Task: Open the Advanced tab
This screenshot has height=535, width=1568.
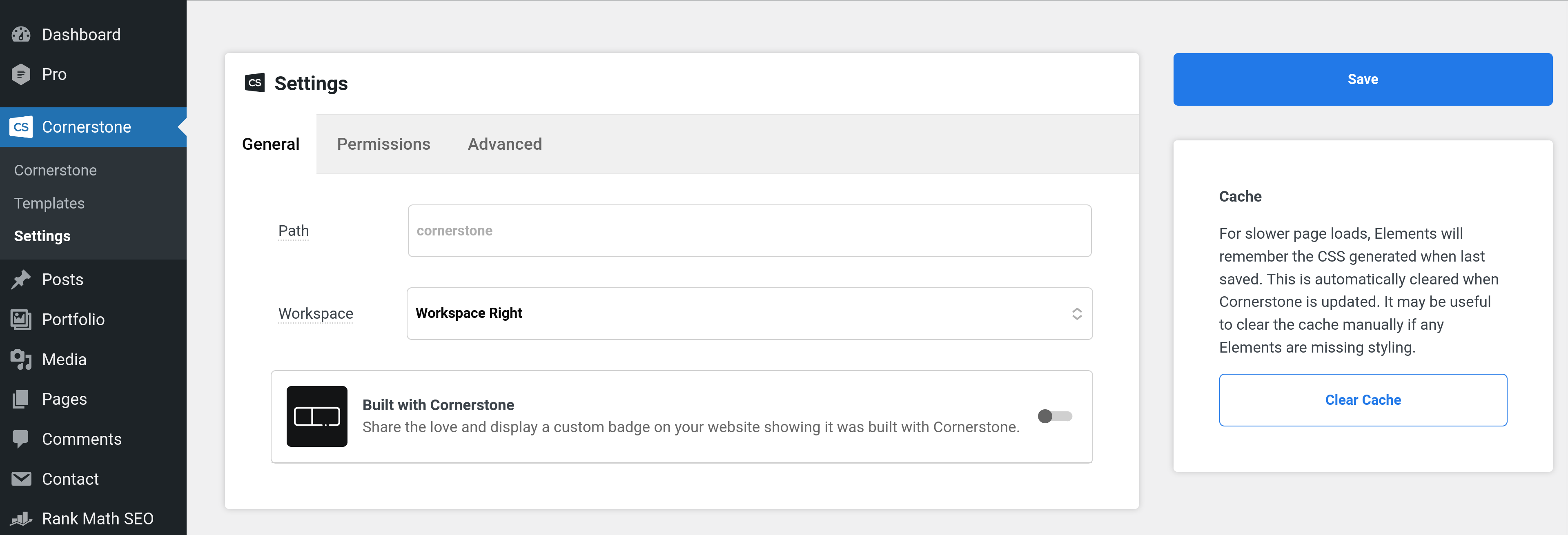Action: pyautogui.click(x=505, y=144)
